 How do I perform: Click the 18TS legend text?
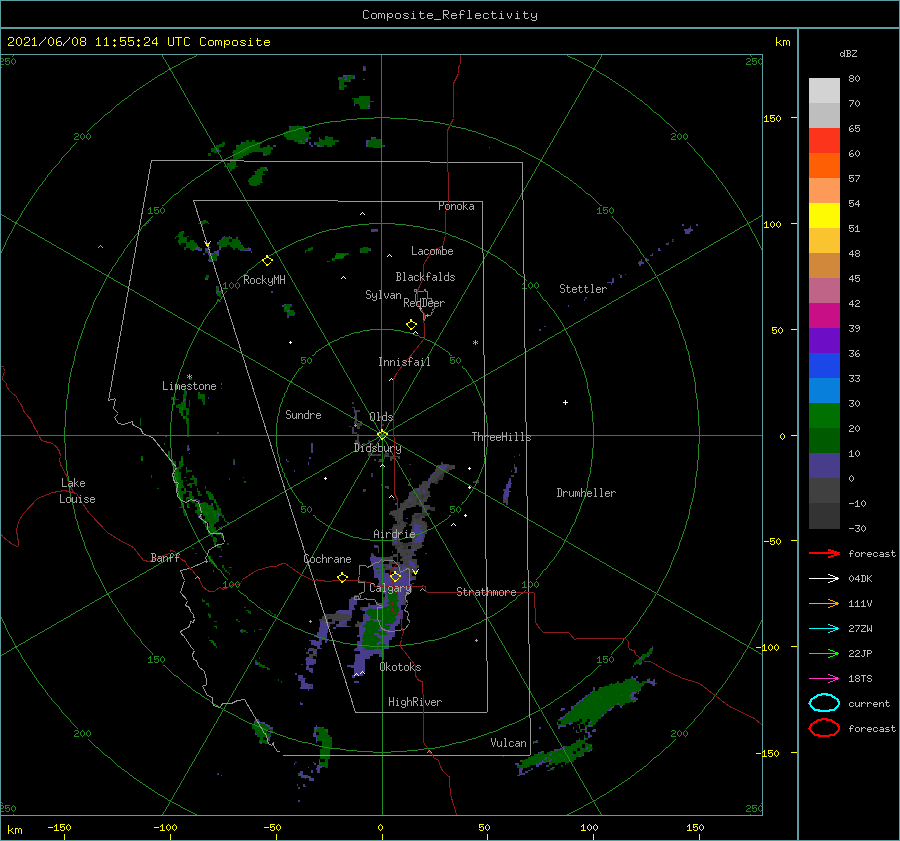tap(860, 679)
